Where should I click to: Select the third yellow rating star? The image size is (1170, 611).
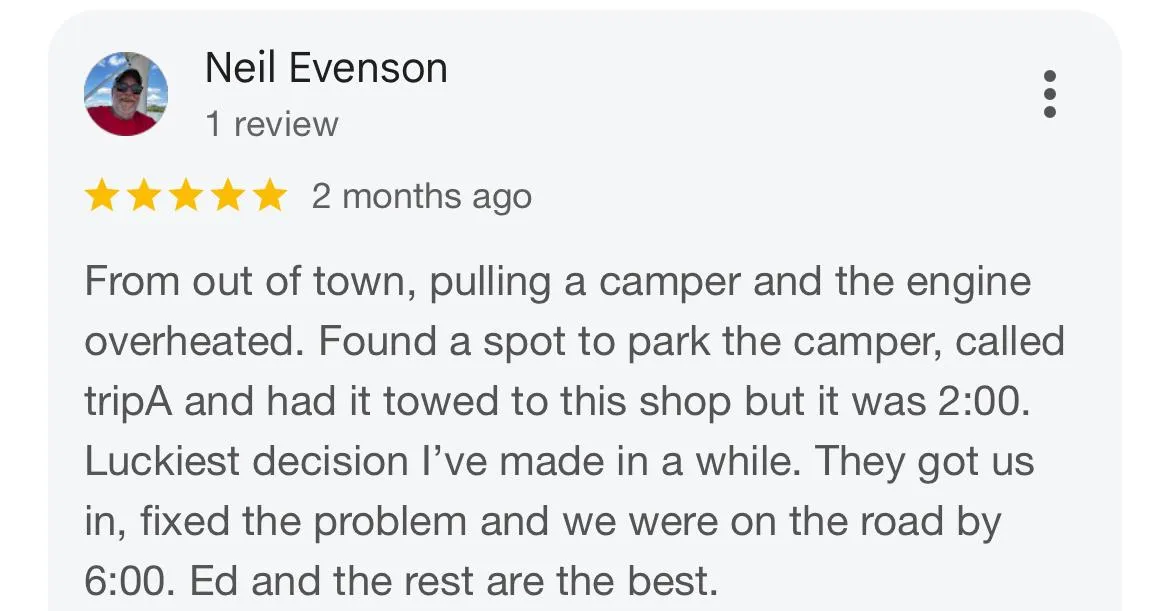point(186,196)
